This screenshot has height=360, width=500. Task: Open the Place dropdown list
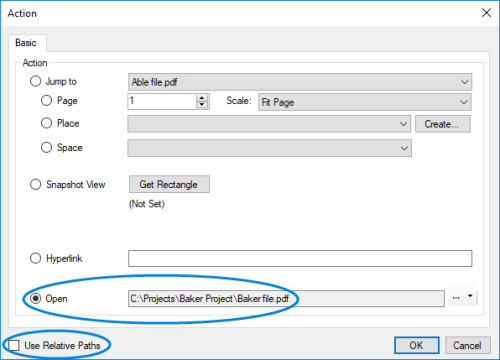tap(269, 124)
